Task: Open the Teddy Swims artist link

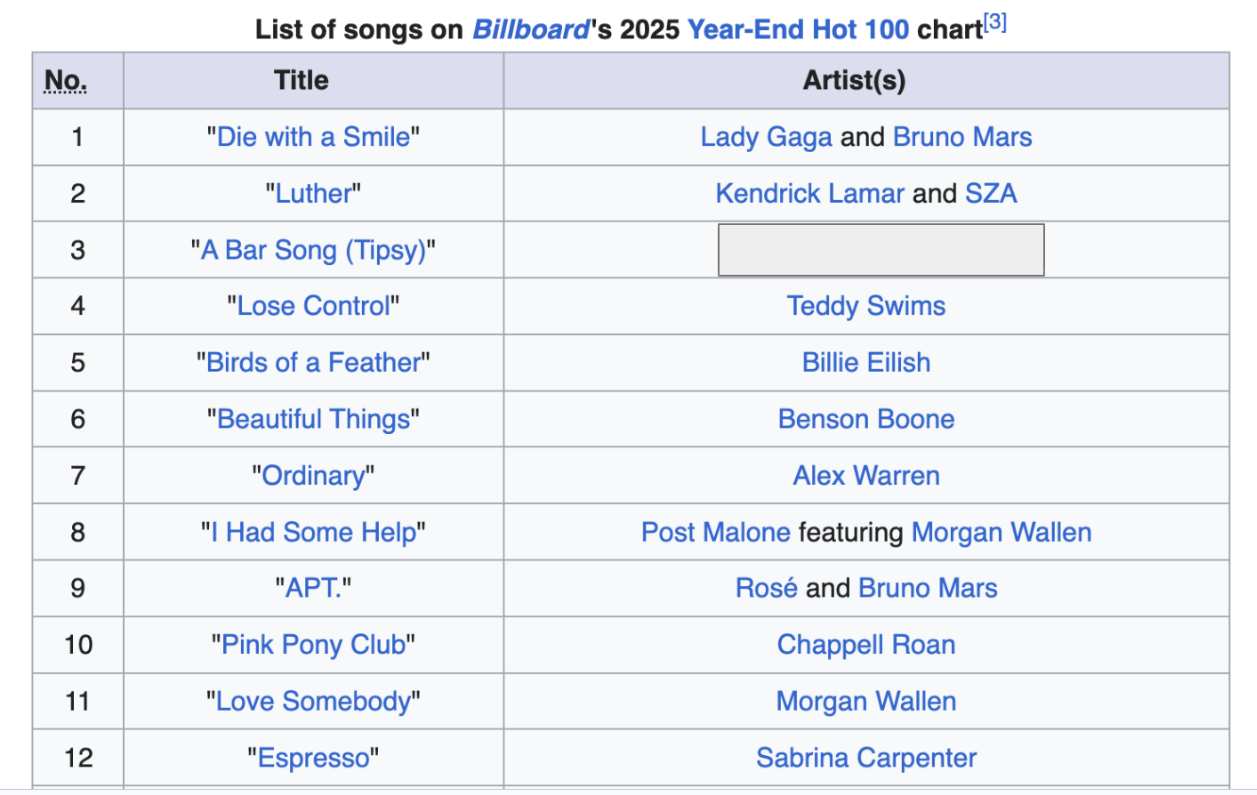Action: click(x=866, y=306)
